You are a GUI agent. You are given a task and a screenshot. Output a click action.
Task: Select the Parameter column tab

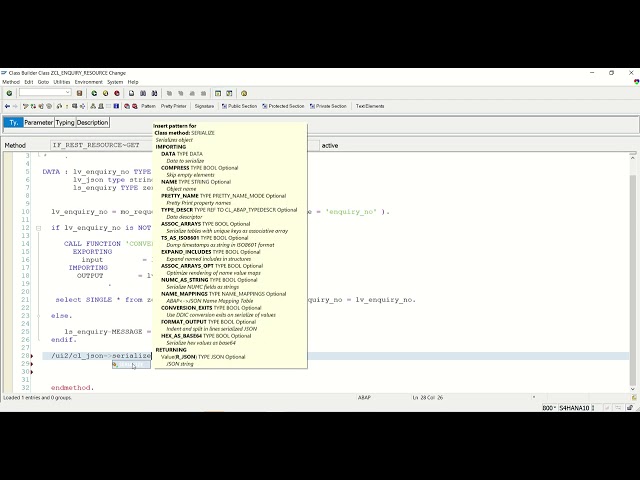click(x=39, y=122)
